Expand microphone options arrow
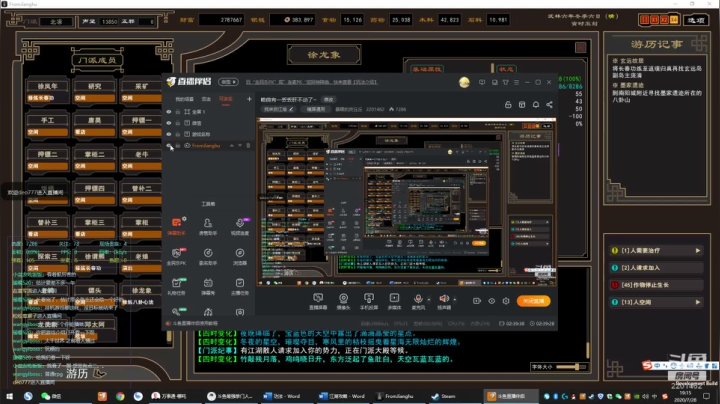Image resolution: width=720 pixels, height=404 pixels. click(x=429, y=300)
